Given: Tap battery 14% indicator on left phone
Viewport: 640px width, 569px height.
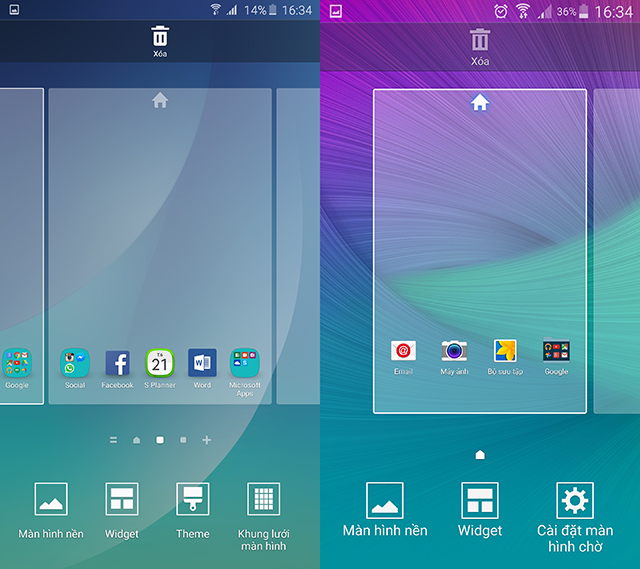Looking at the screenshot, I should point(260,10).
